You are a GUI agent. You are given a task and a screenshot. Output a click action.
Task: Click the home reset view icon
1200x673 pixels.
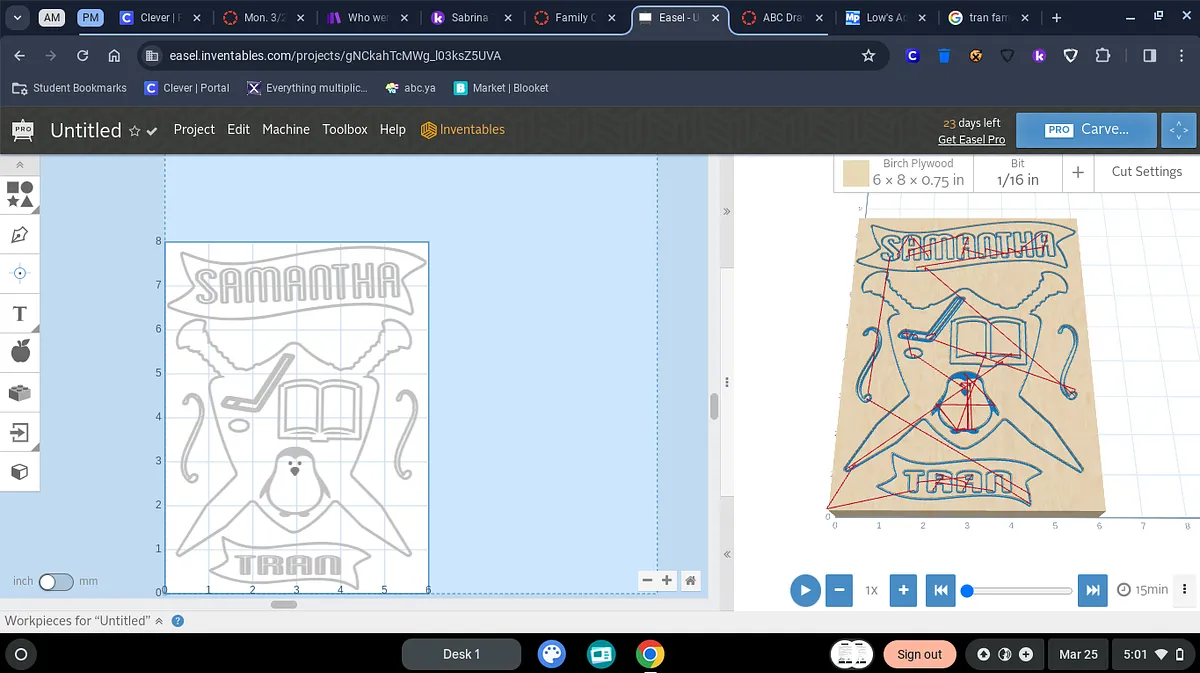(x=690, y=580)
